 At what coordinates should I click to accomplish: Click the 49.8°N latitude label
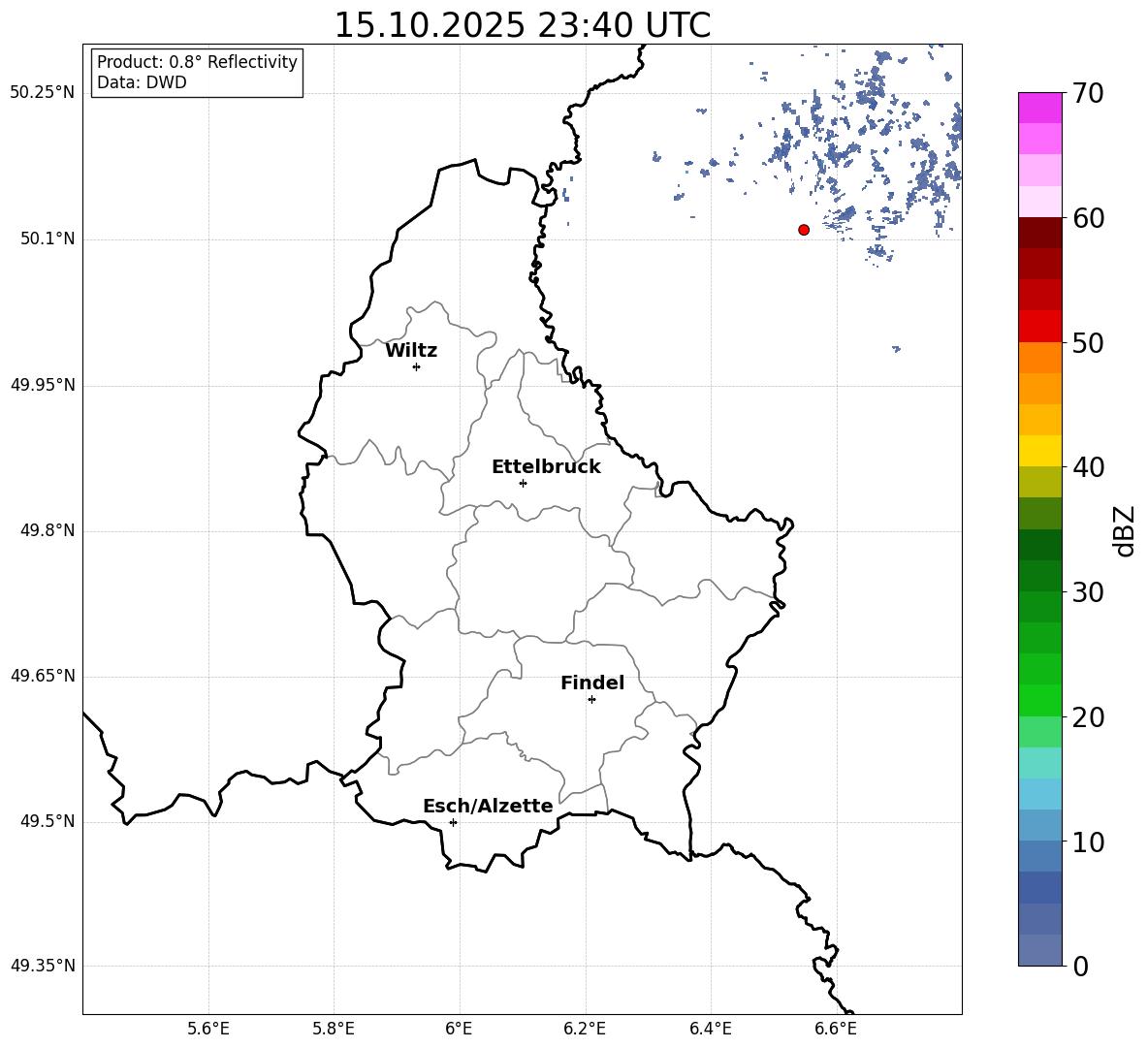pos(47,530)
